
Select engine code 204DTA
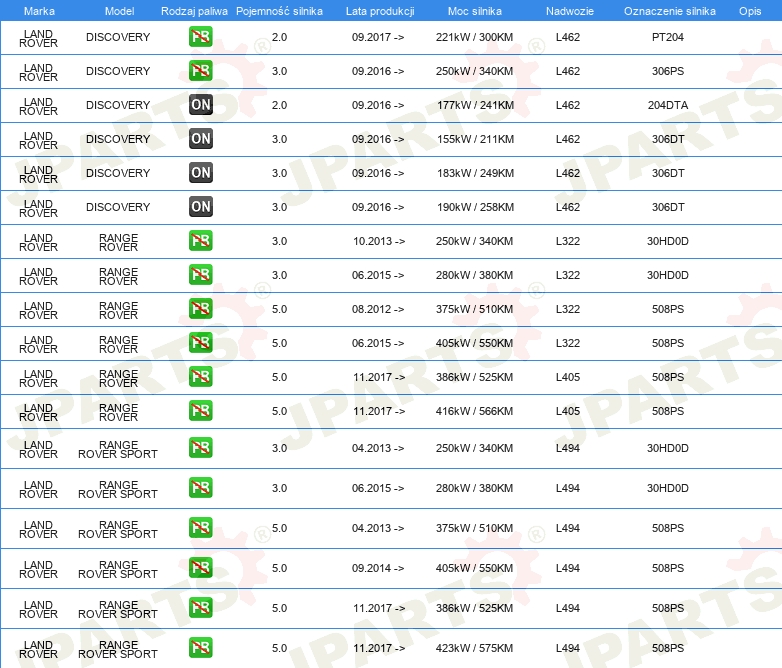(668, 105)
